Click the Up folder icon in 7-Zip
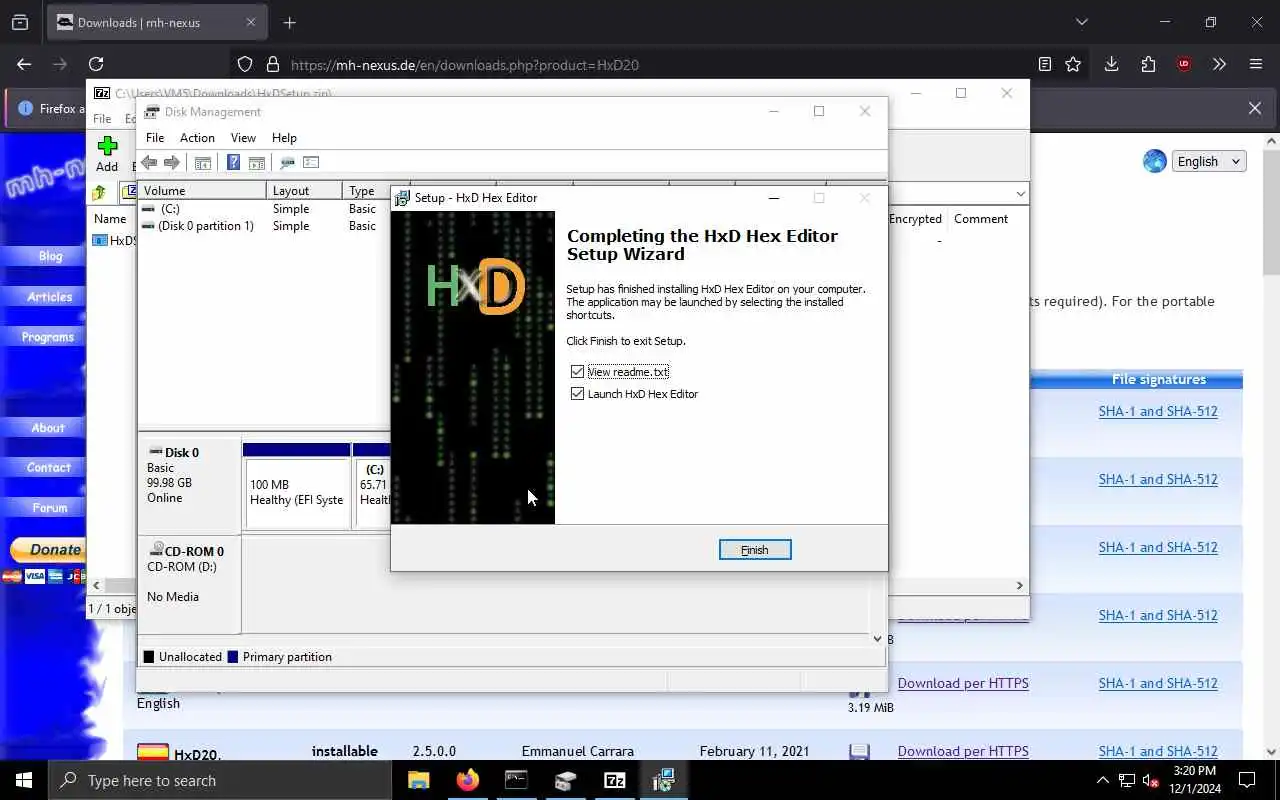Screen dimensions: 1280x800 click(100, 193)
